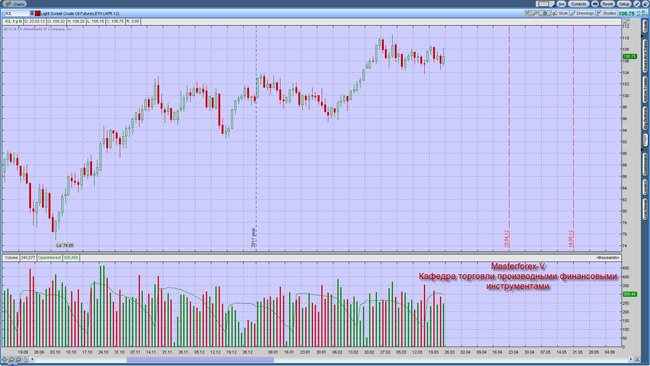Viewport: 650px width, 366px height.
Task: Click the link icon in top header
Action: pyautogui.click(x=594, y=4)
